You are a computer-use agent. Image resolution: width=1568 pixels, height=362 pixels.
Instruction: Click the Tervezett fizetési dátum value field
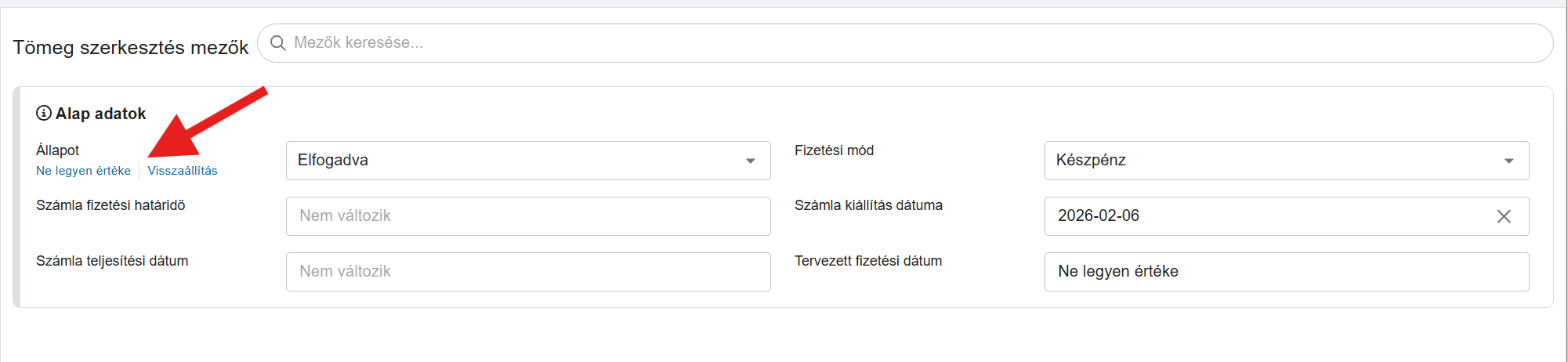[x=1286, y=272]
